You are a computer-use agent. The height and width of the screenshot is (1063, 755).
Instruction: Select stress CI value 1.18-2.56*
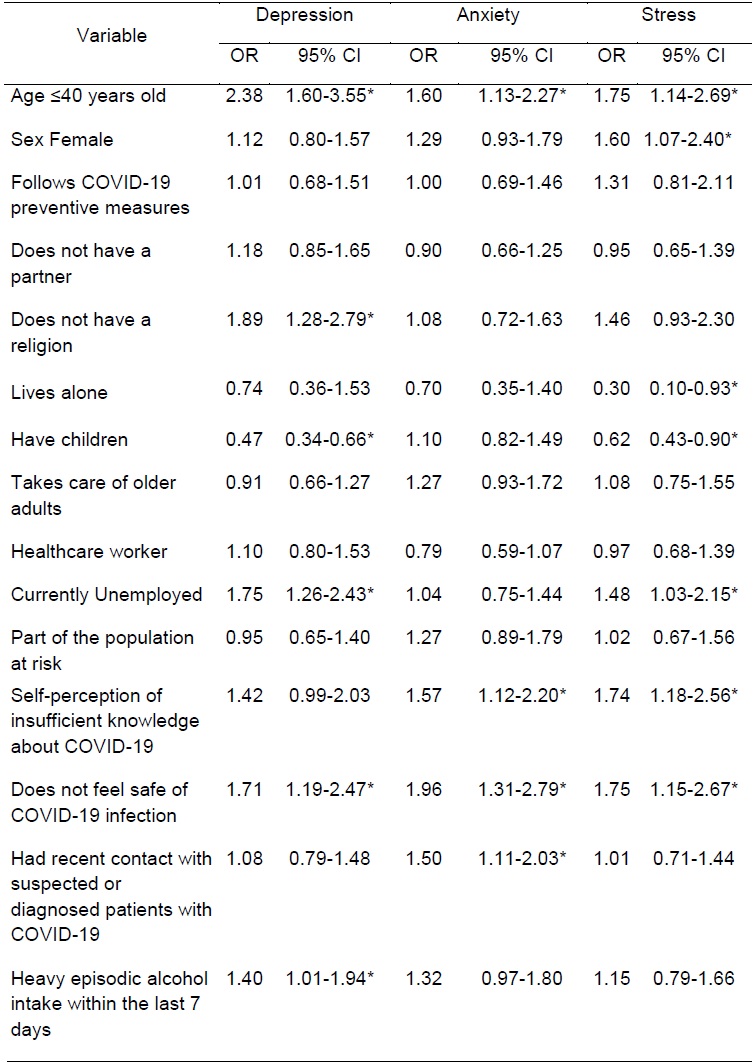pos(691,695)
